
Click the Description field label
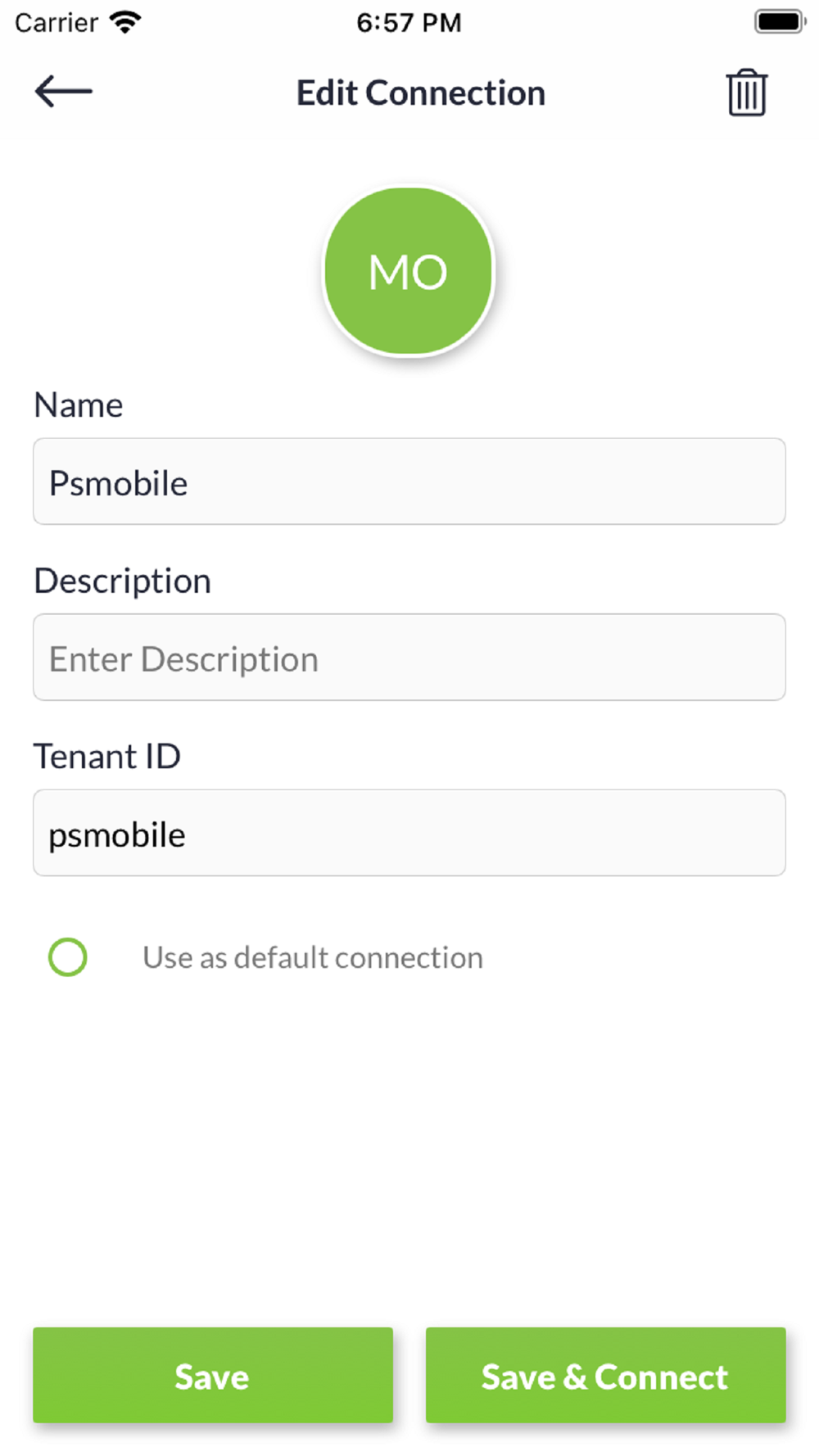tap(123, 581)
